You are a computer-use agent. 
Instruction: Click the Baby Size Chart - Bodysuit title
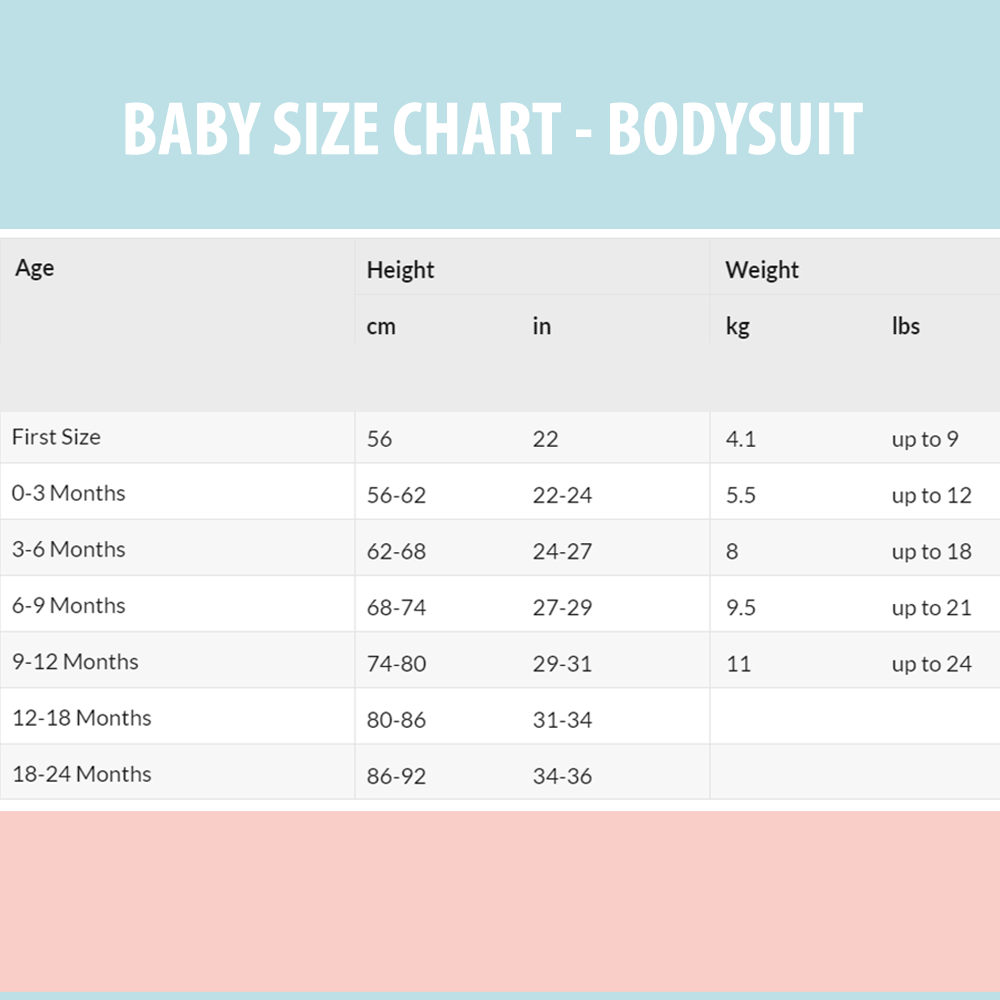coord(493,129)
